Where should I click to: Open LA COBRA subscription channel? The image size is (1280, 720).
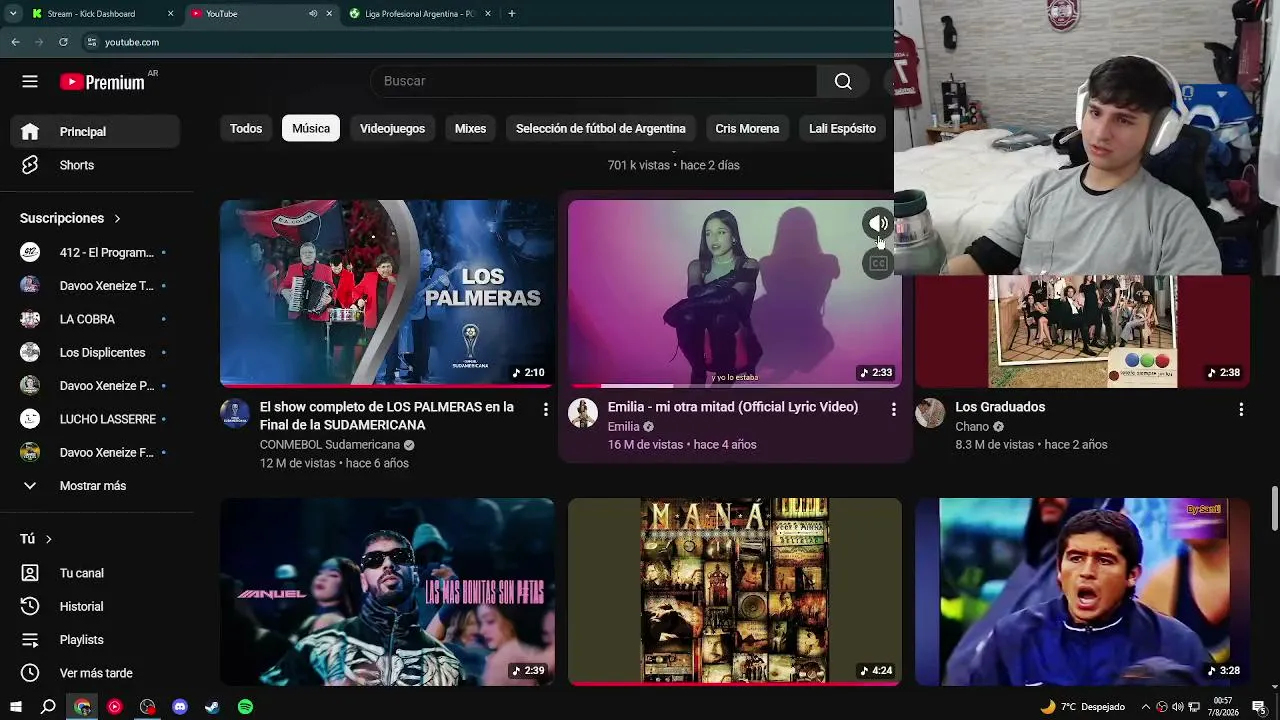pos(96,319)
